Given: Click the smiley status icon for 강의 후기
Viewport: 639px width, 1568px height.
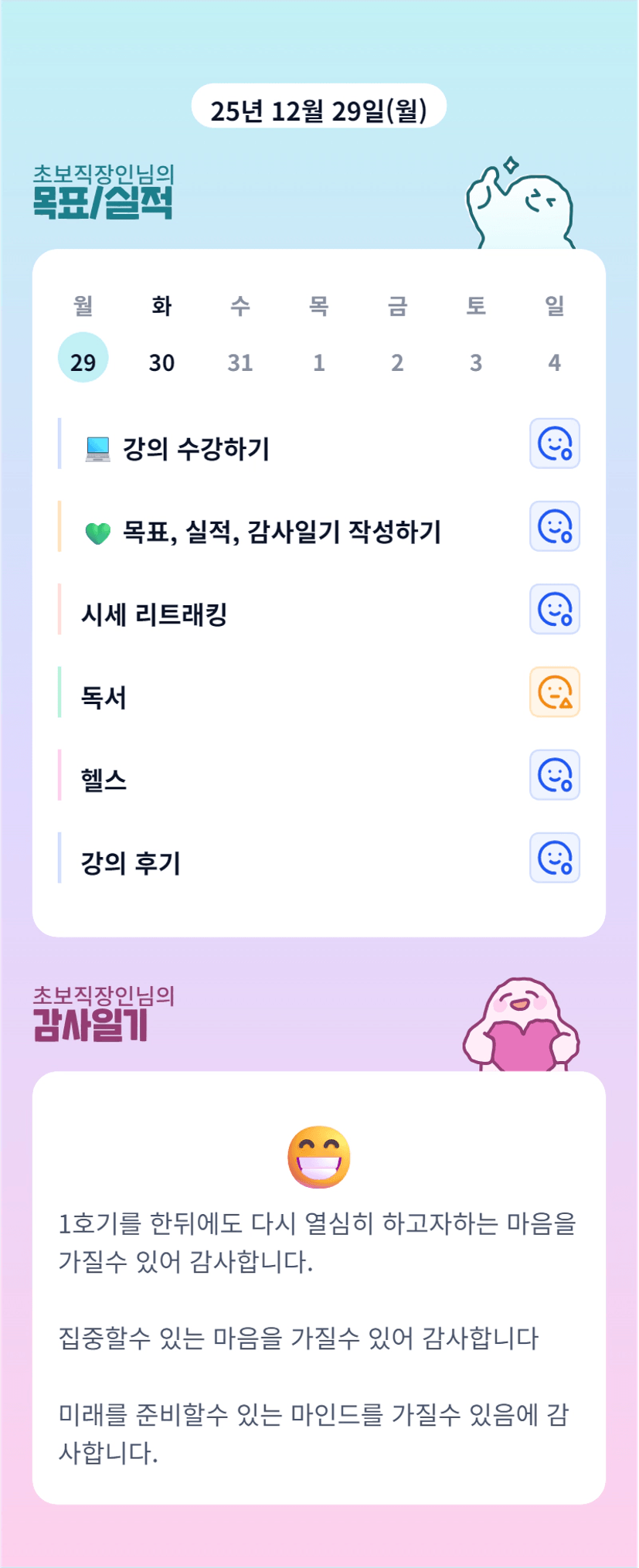Looking at the screenshot, I should [x=555, y=857].
